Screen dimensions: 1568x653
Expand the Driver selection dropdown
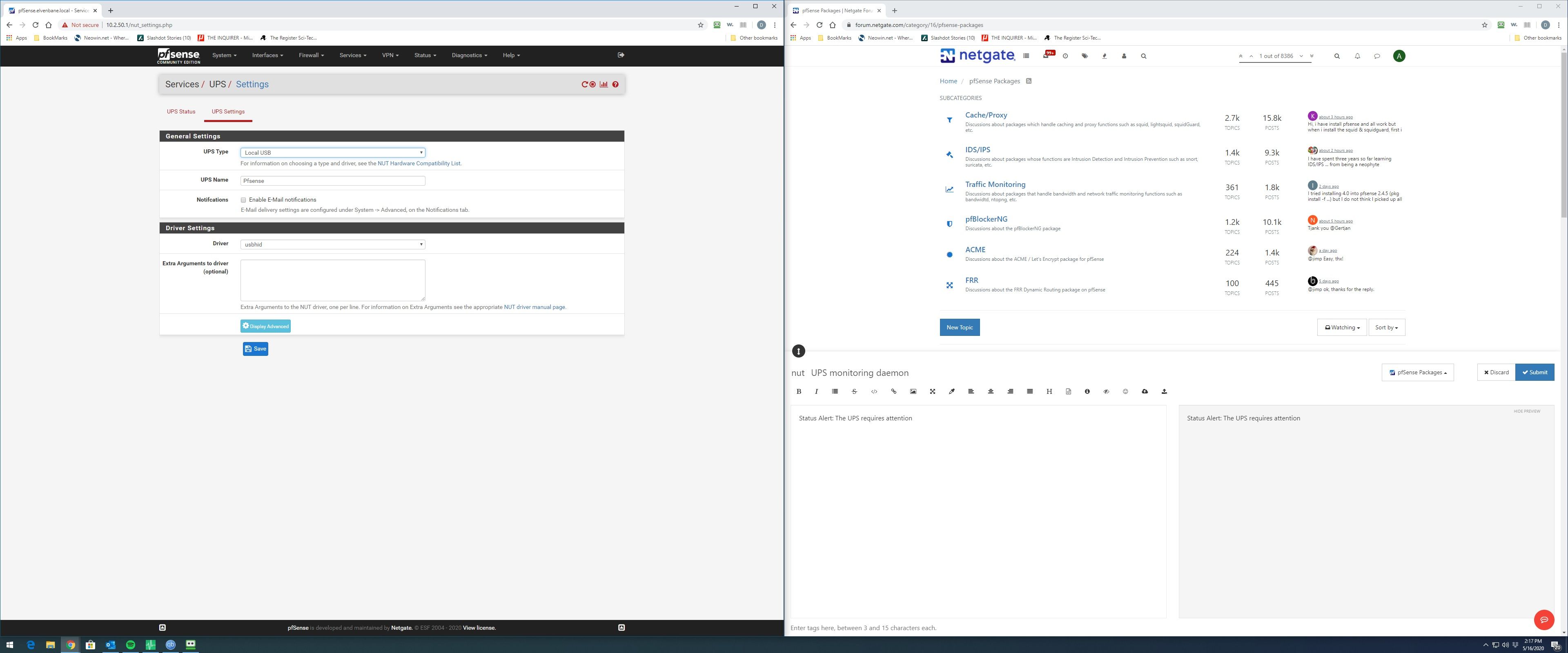[332, 244]
